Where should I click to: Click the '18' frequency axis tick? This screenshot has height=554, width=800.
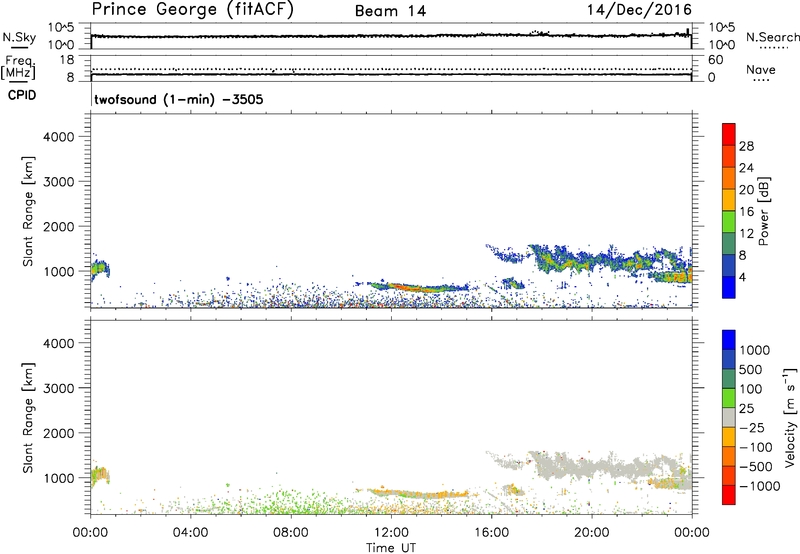pos(67,60)
